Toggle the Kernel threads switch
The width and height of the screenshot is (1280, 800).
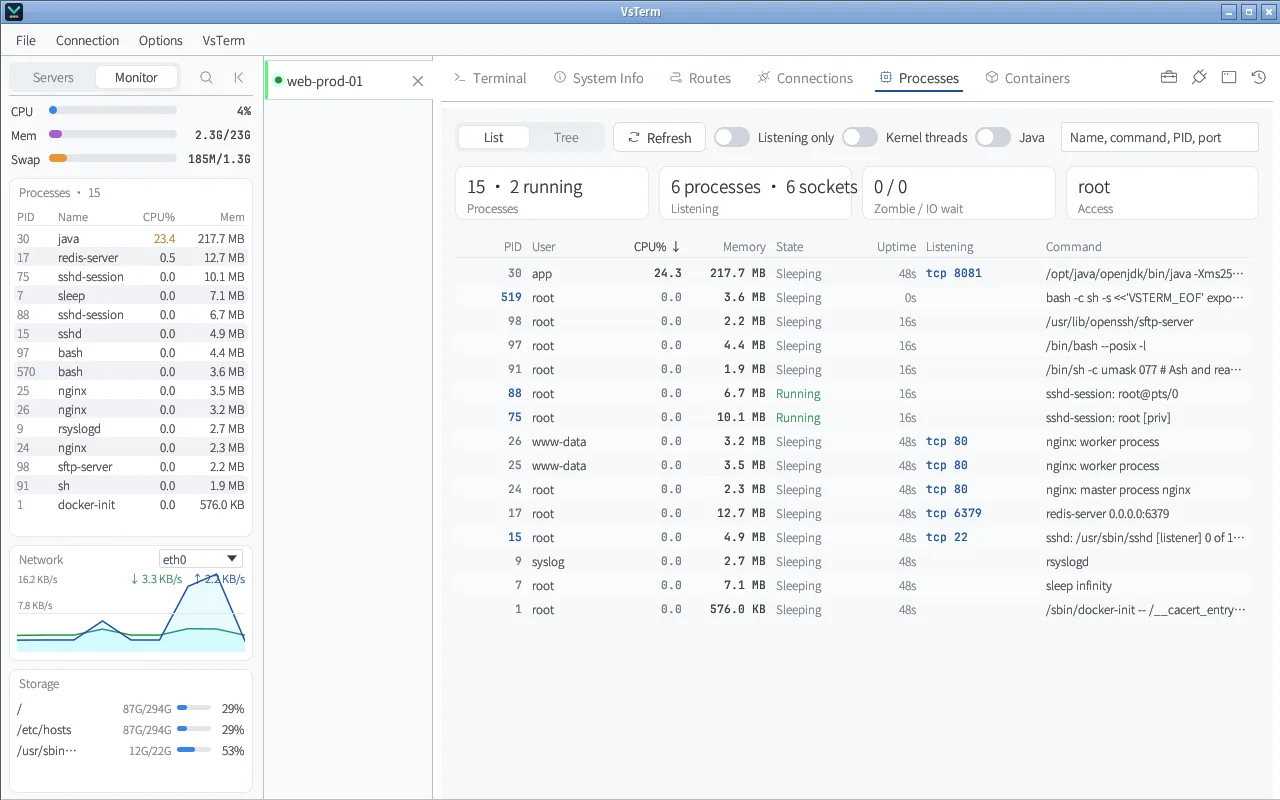click(860, 137)
